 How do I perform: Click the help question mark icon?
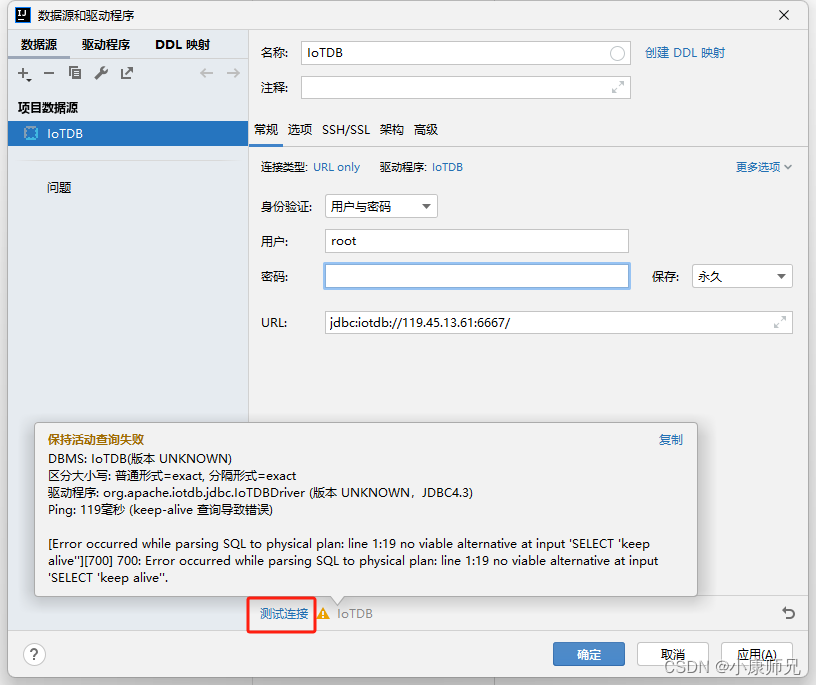coord(33,655)
